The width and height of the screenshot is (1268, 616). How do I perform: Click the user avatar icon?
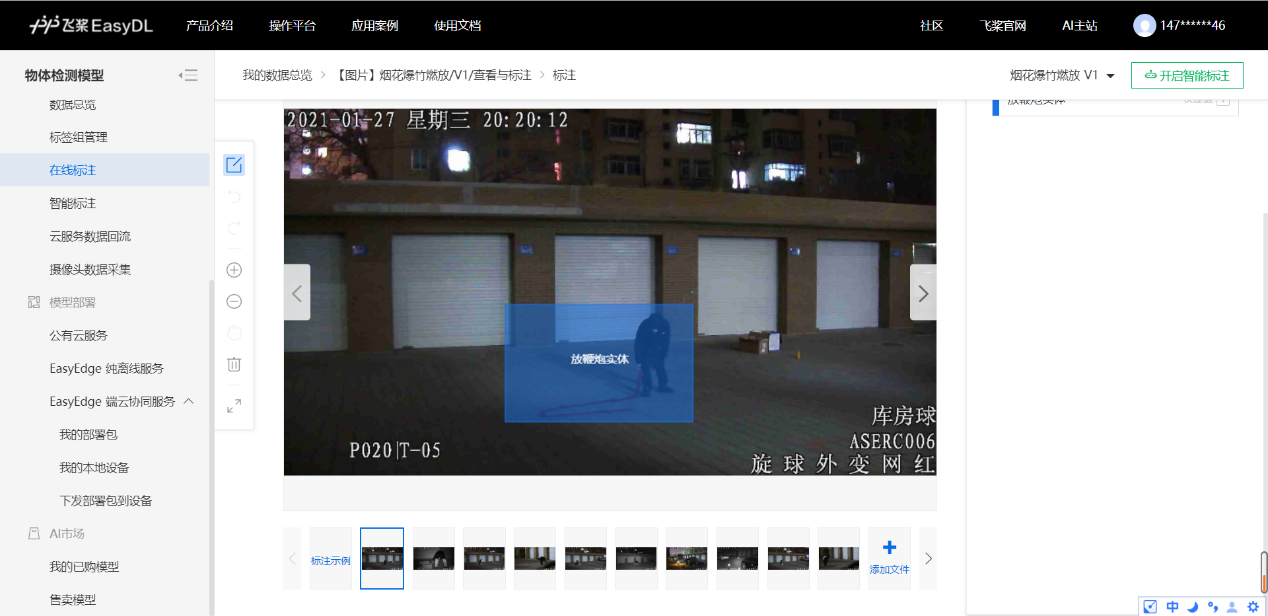tap(1144, 25)
